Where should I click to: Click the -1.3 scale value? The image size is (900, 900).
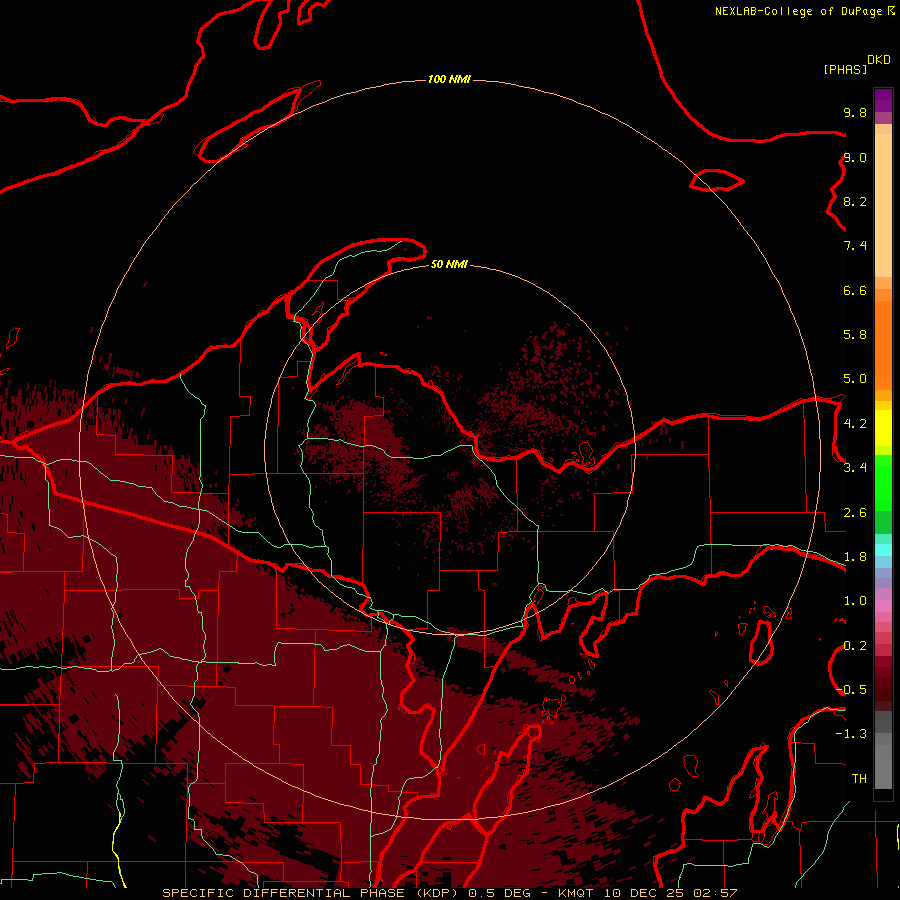click(852, 734)
